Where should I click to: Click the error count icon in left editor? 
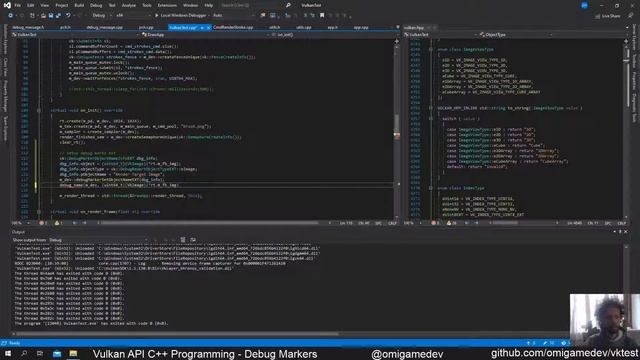tap(43, 223)
